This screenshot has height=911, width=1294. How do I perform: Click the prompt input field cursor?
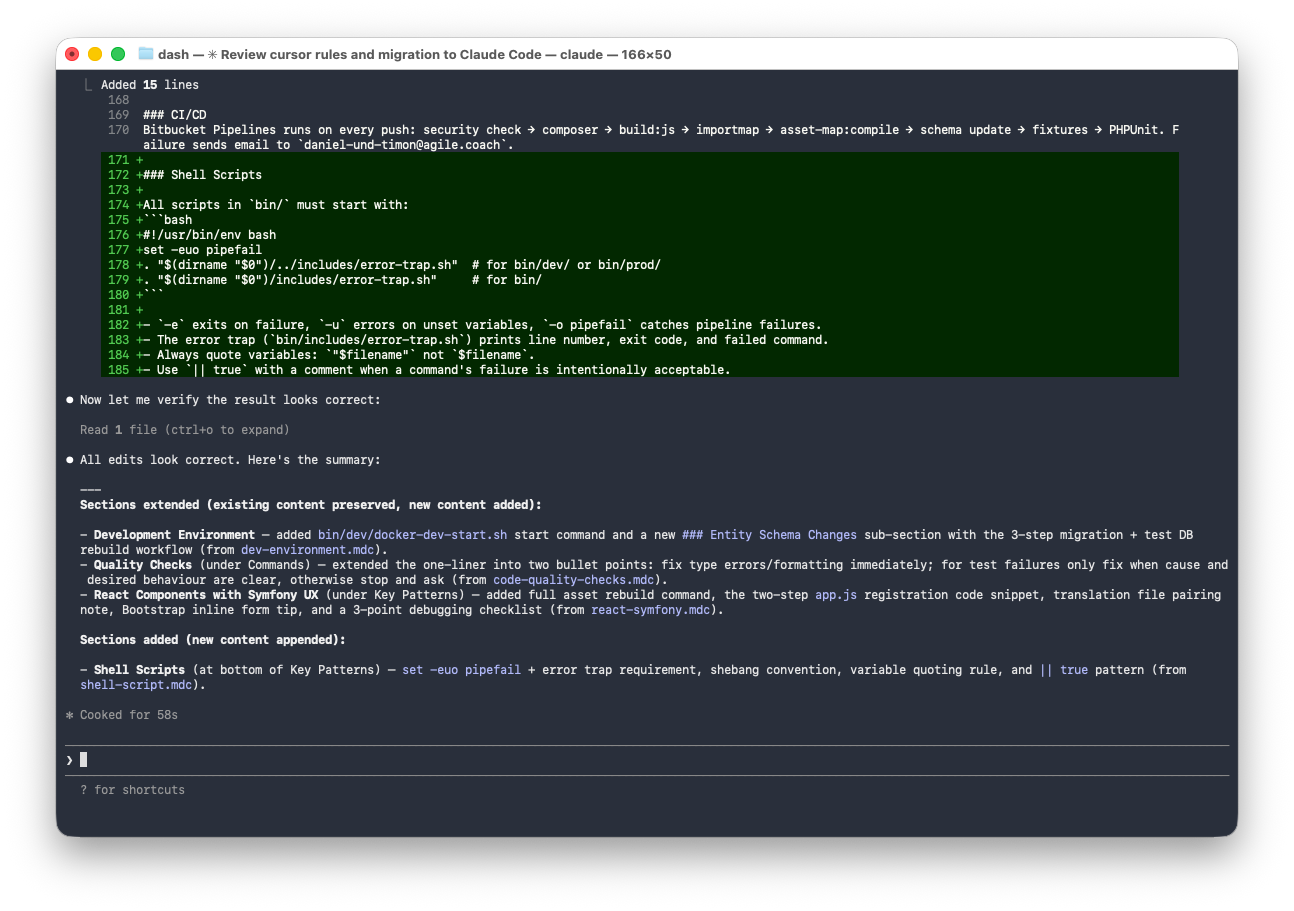click(84, 760)
